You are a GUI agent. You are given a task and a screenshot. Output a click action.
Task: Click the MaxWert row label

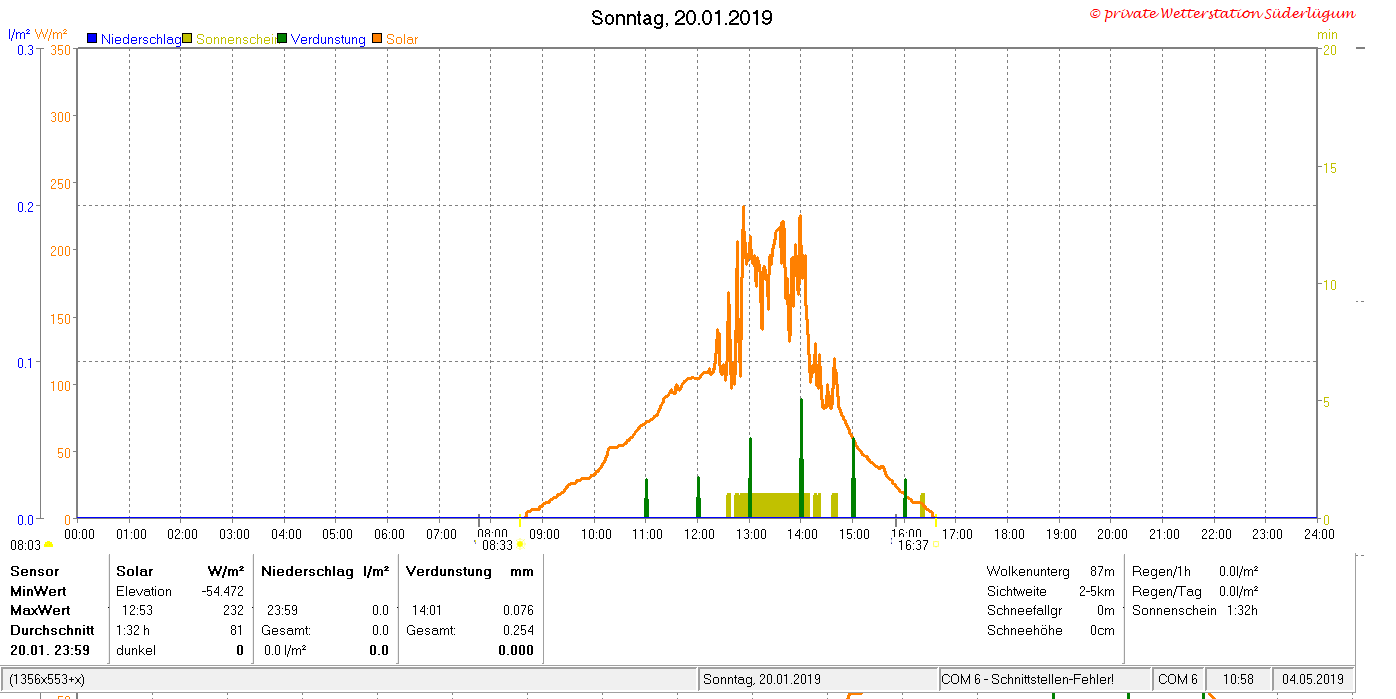point(40,610)
